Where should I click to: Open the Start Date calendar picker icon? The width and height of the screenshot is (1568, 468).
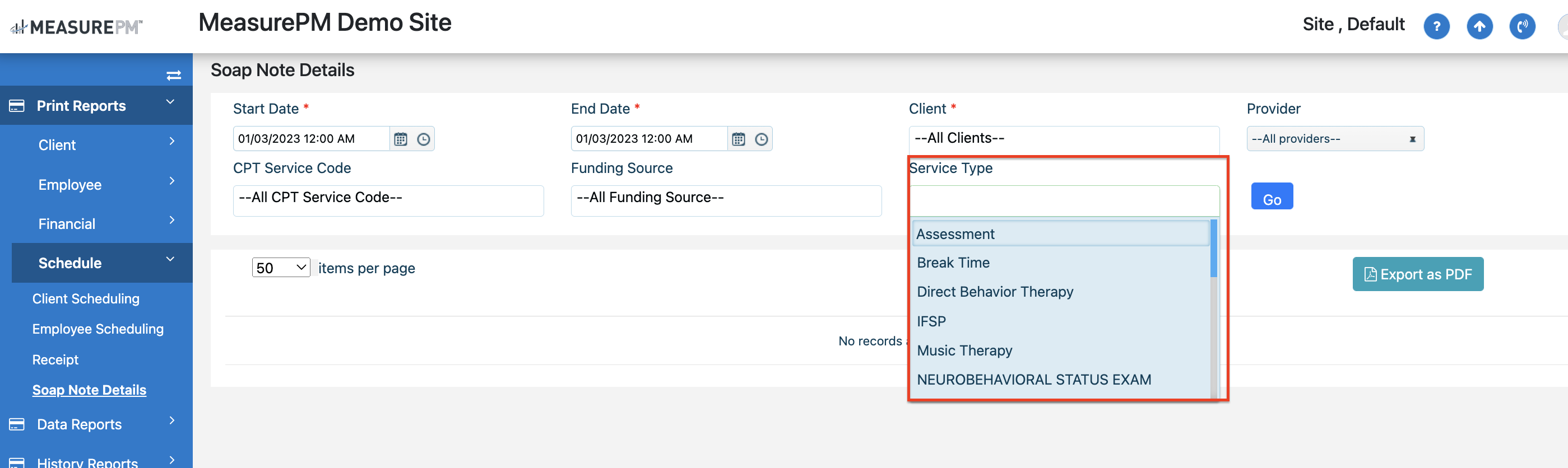coord(401,139)
